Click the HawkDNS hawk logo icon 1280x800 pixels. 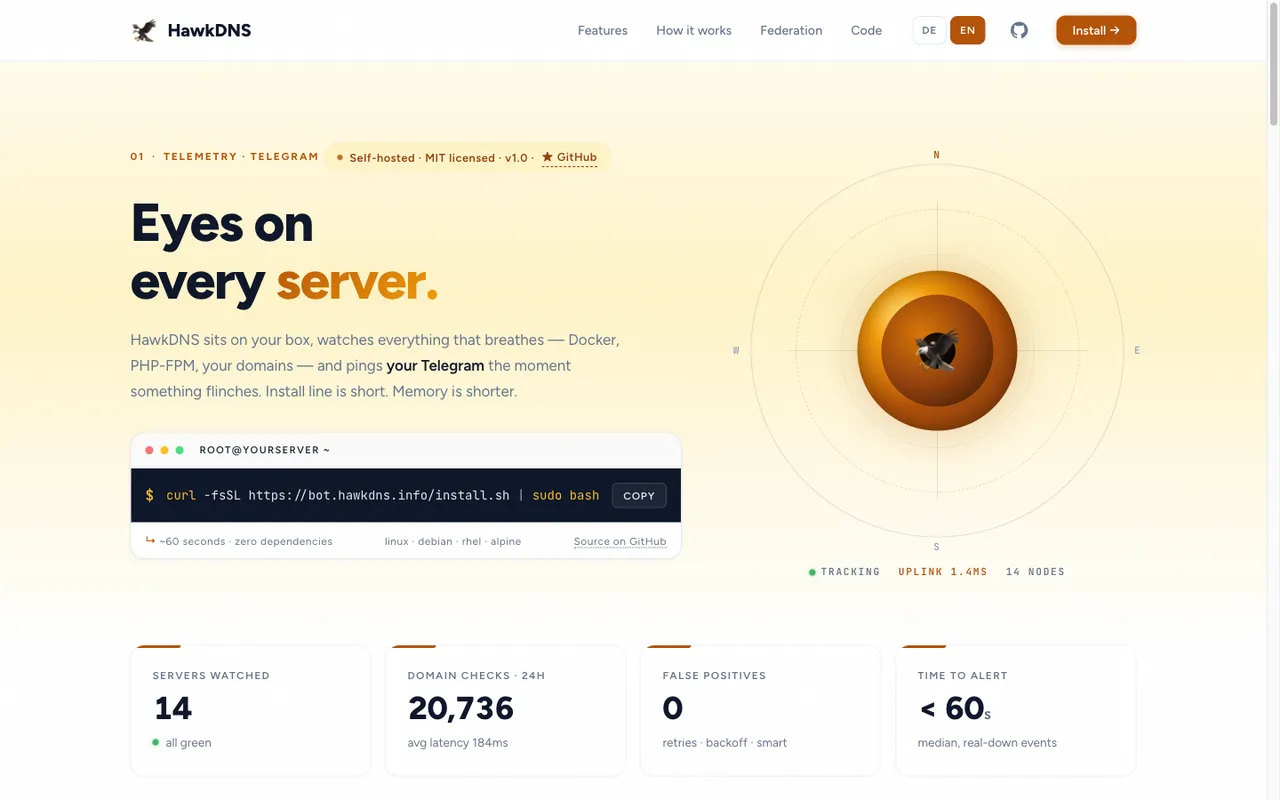point(144,30)
